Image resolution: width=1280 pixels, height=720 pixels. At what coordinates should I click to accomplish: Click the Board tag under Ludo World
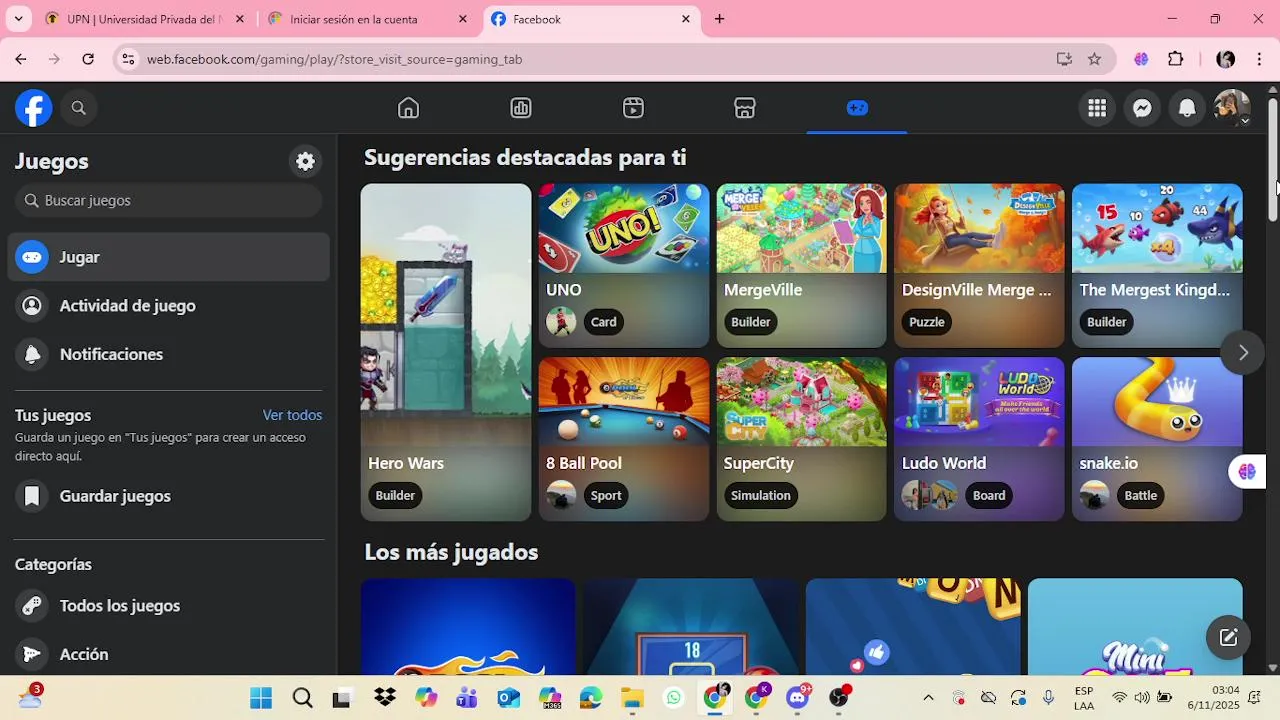click(x=988, y=495)
